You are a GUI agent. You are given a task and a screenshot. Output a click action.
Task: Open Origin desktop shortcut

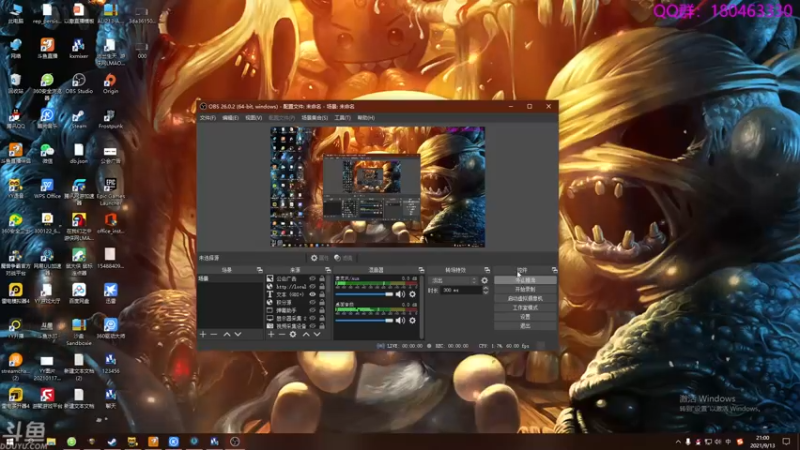pyautogui.click(x=110, y=84)
